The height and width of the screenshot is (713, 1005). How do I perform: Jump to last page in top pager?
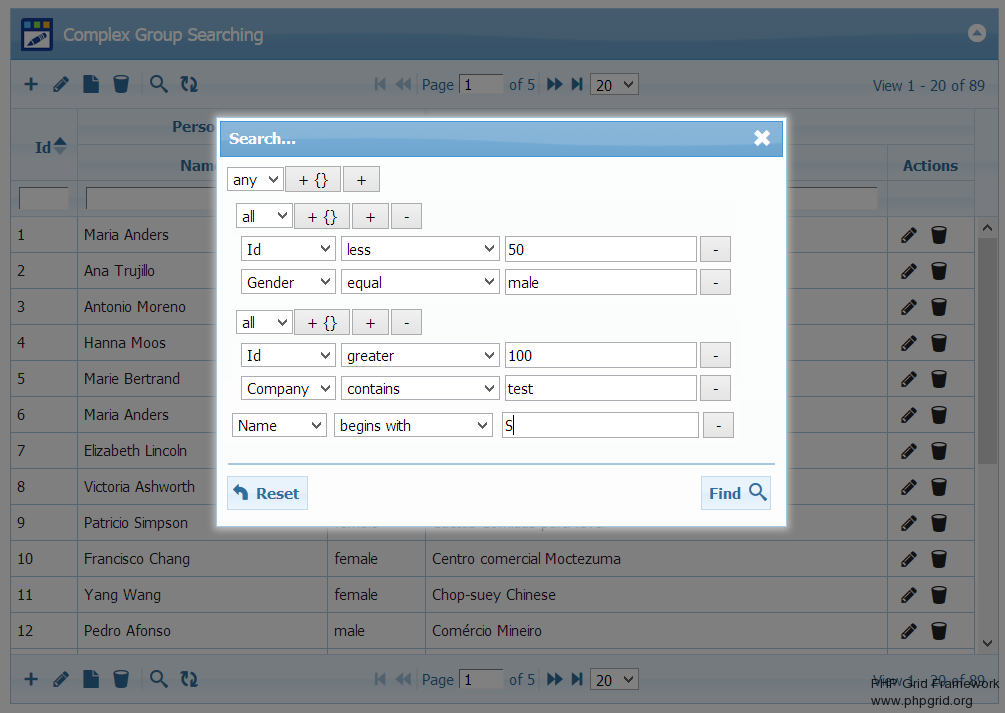577,85
